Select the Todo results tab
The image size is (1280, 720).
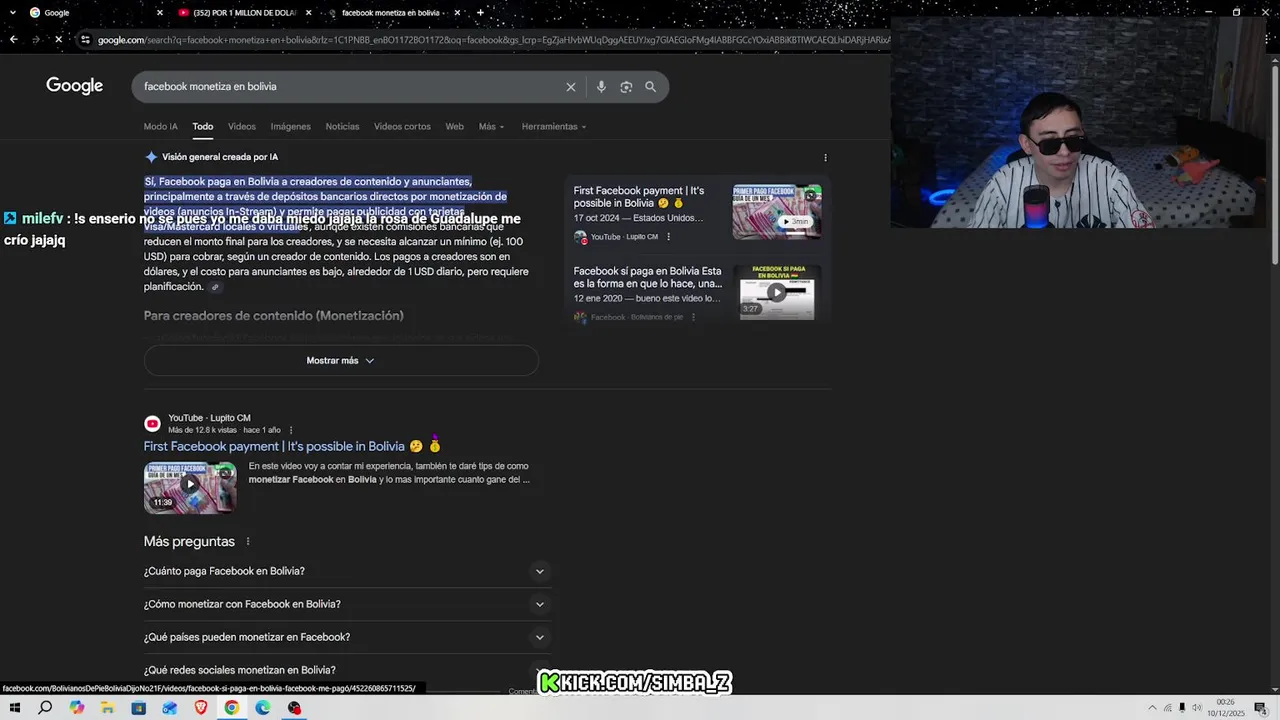(x=203, y=127)
